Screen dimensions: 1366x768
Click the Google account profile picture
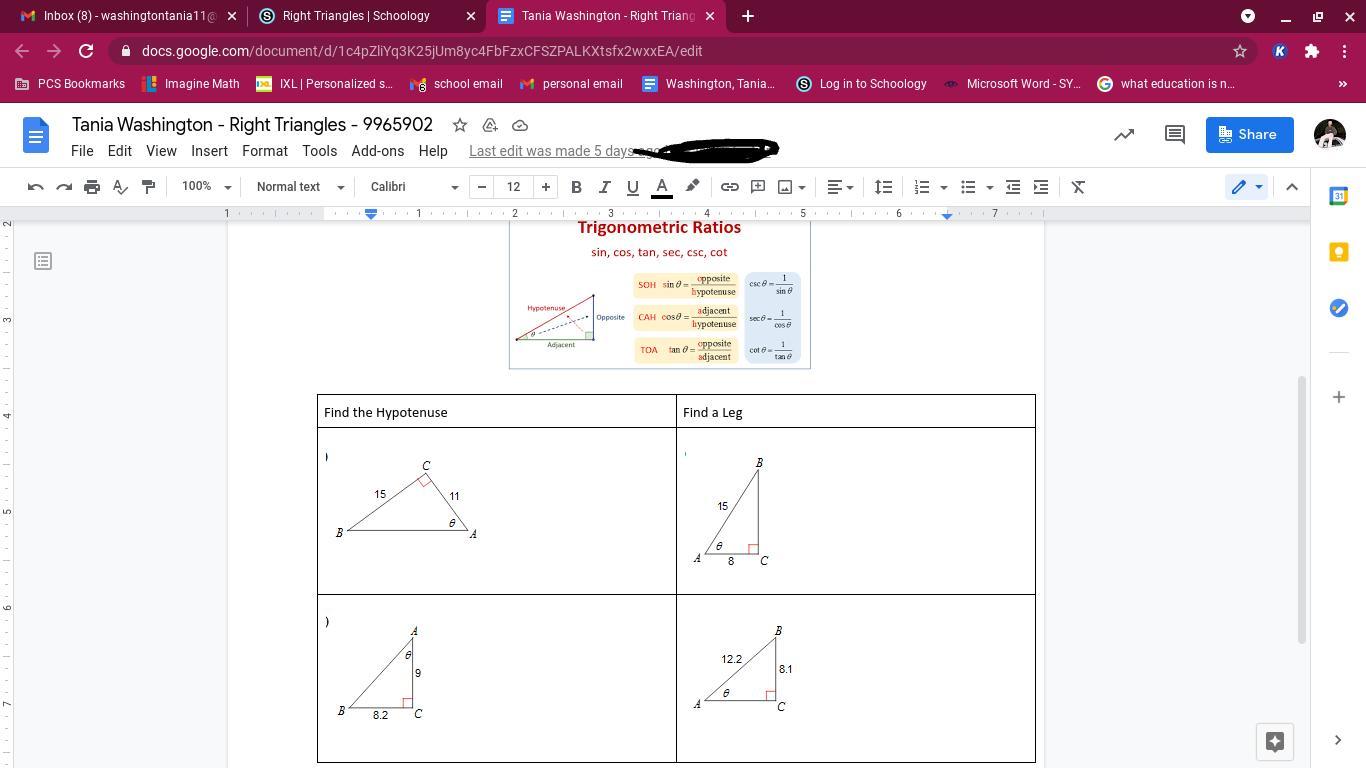[x=1329, y=134]
